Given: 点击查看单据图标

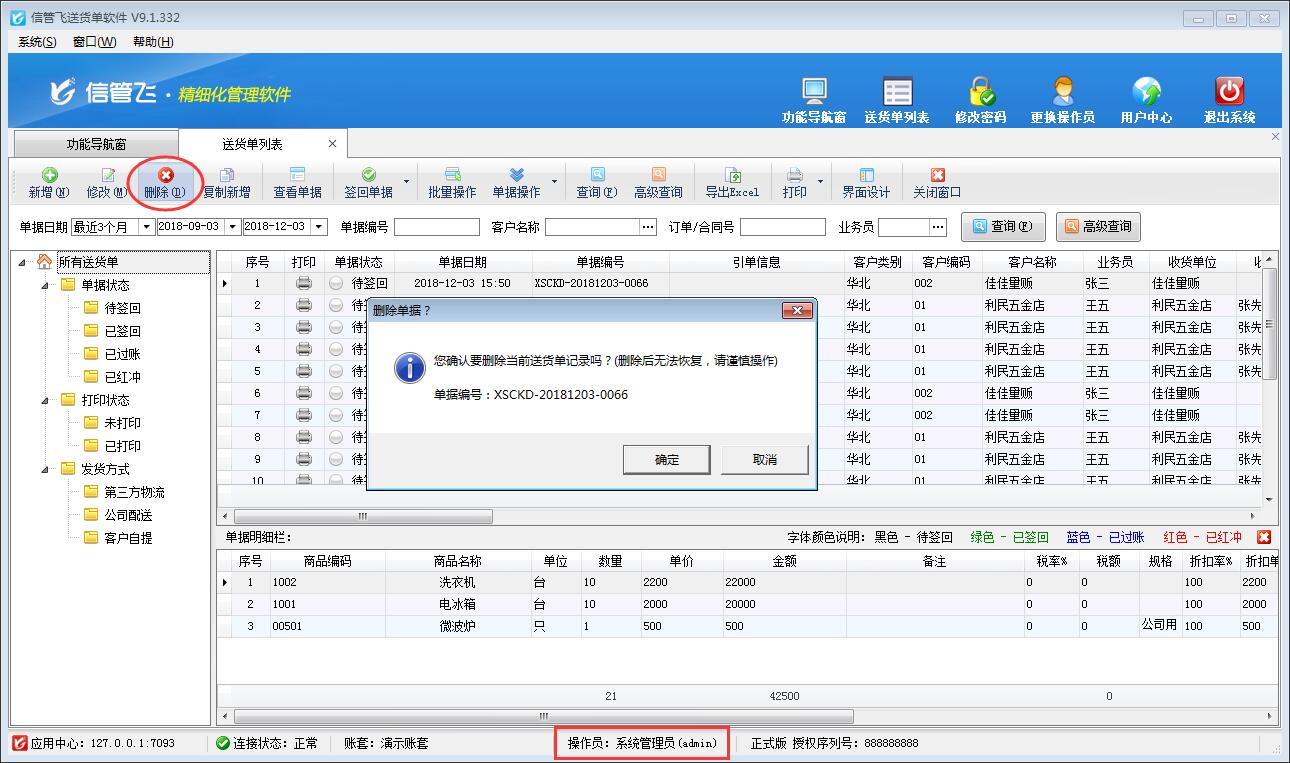Looking at the screenshot, I should click(x=297, y=181).
